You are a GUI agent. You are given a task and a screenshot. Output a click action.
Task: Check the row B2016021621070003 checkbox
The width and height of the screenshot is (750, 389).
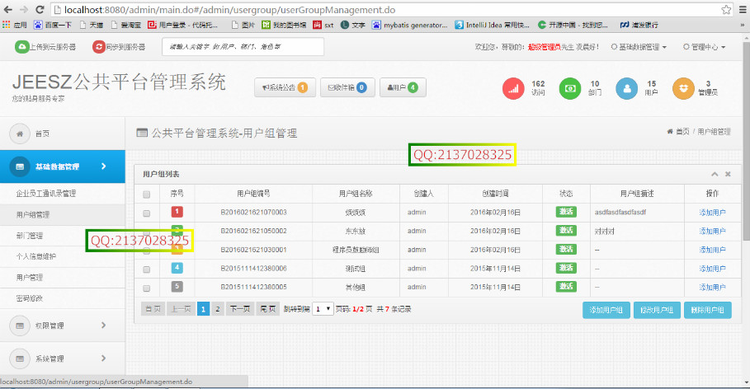coord(146,213)
